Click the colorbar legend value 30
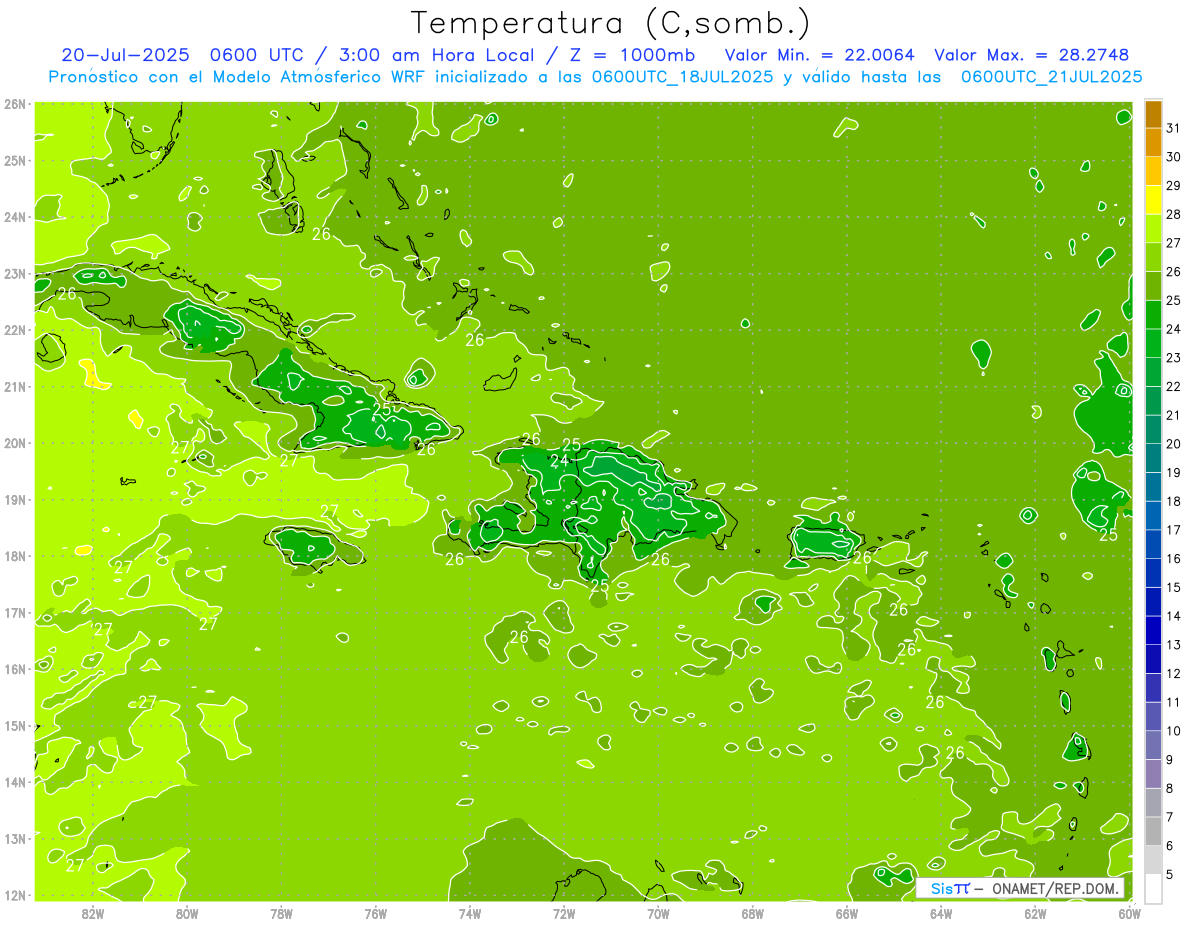 click(x=1173, y=157)
